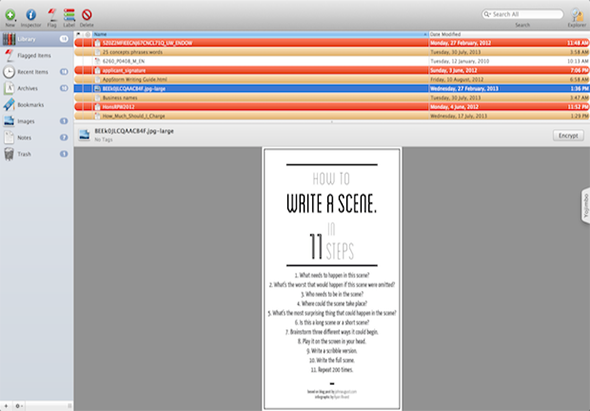590x411 pixels.
Task: Open Images collection in the sidebar
Action: click(36, 121)
